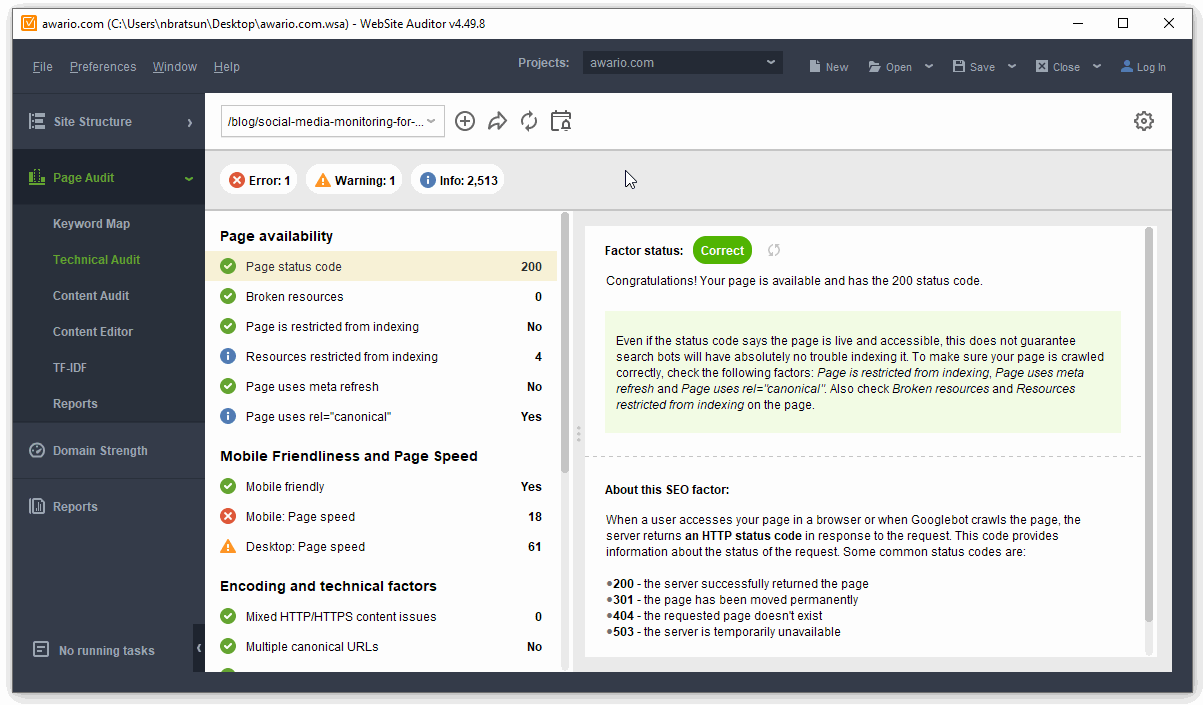Image resolution: width=1203 pixels, height=705 pixels.
Task: Open the Window menu
Action: click(175, 67)
